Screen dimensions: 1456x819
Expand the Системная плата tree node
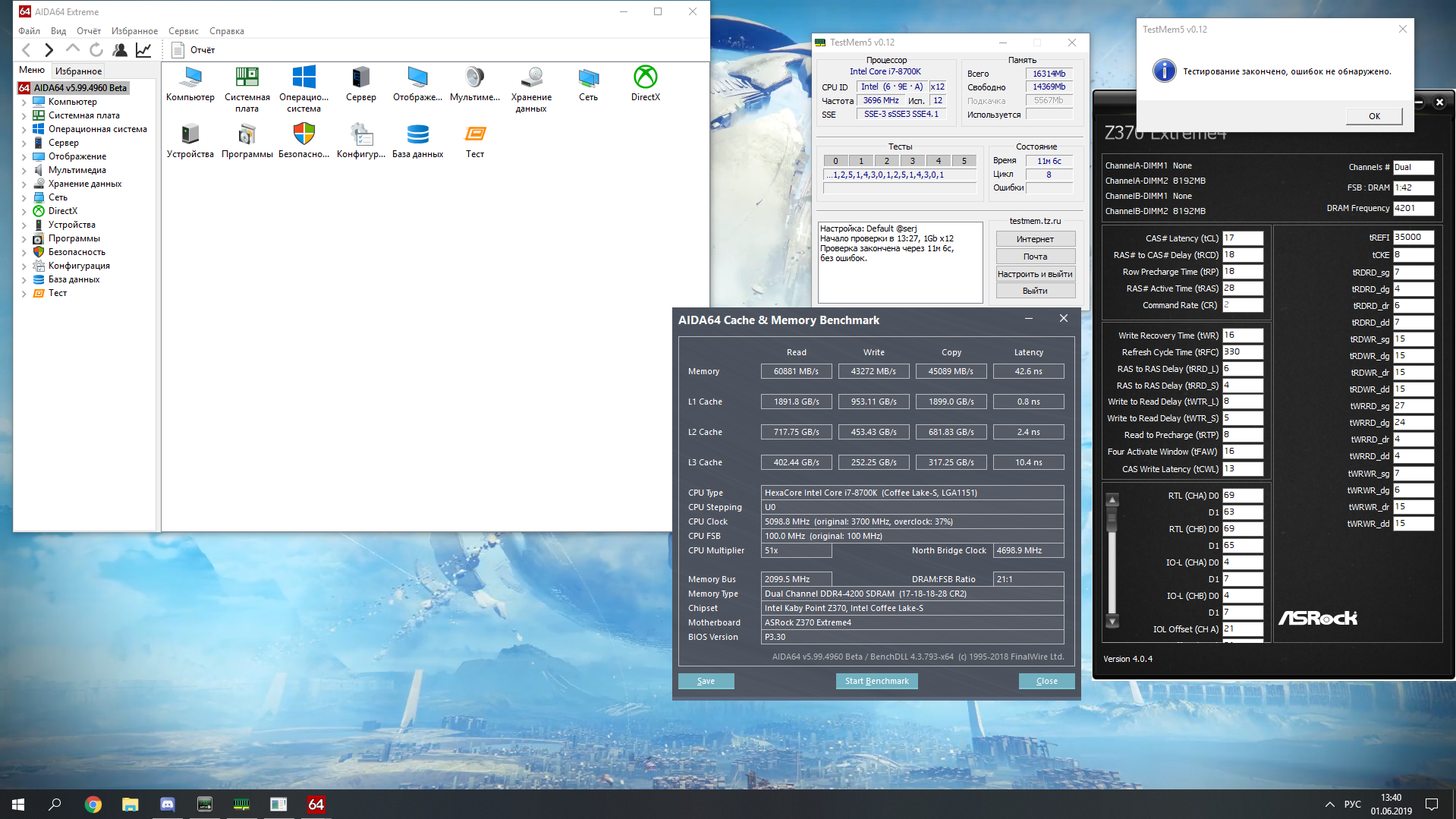tap(24, 116)
